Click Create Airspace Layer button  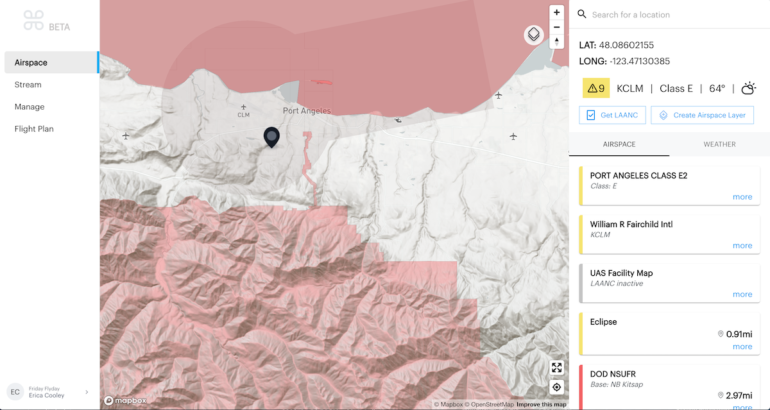[702, 115]
